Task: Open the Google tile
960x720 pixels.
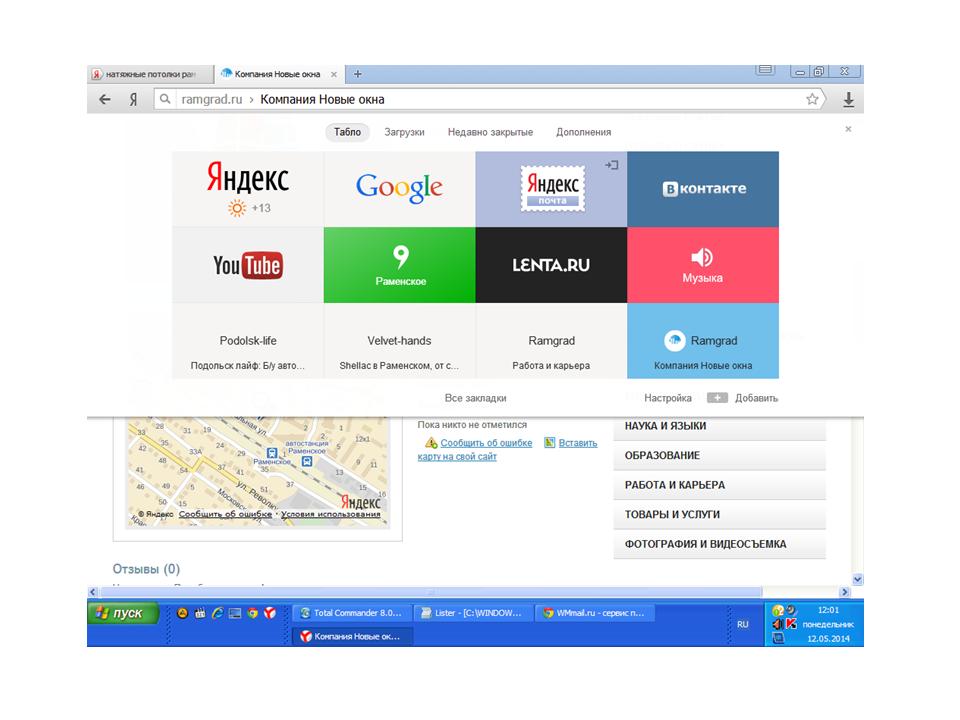Action: click(x=399, y=189)
